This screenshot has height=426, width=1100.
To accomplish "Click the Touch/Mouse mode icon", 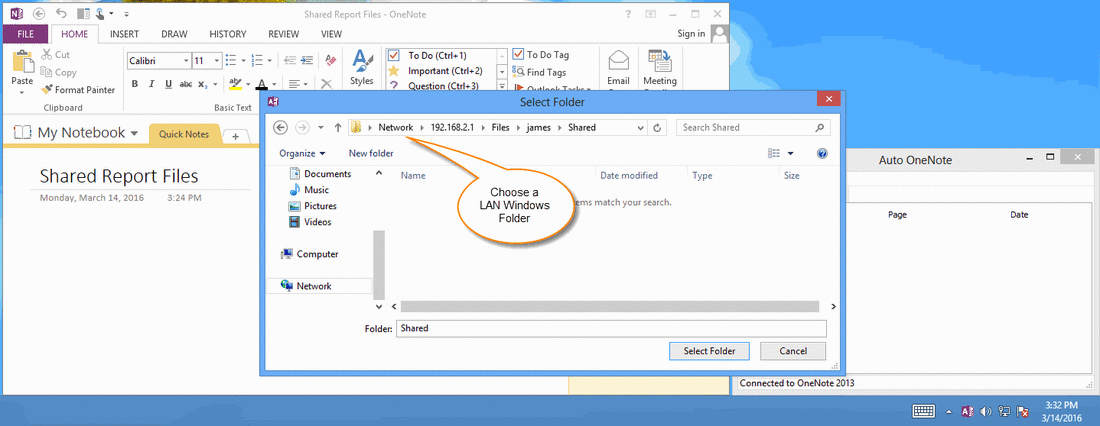I will (102, 13).
